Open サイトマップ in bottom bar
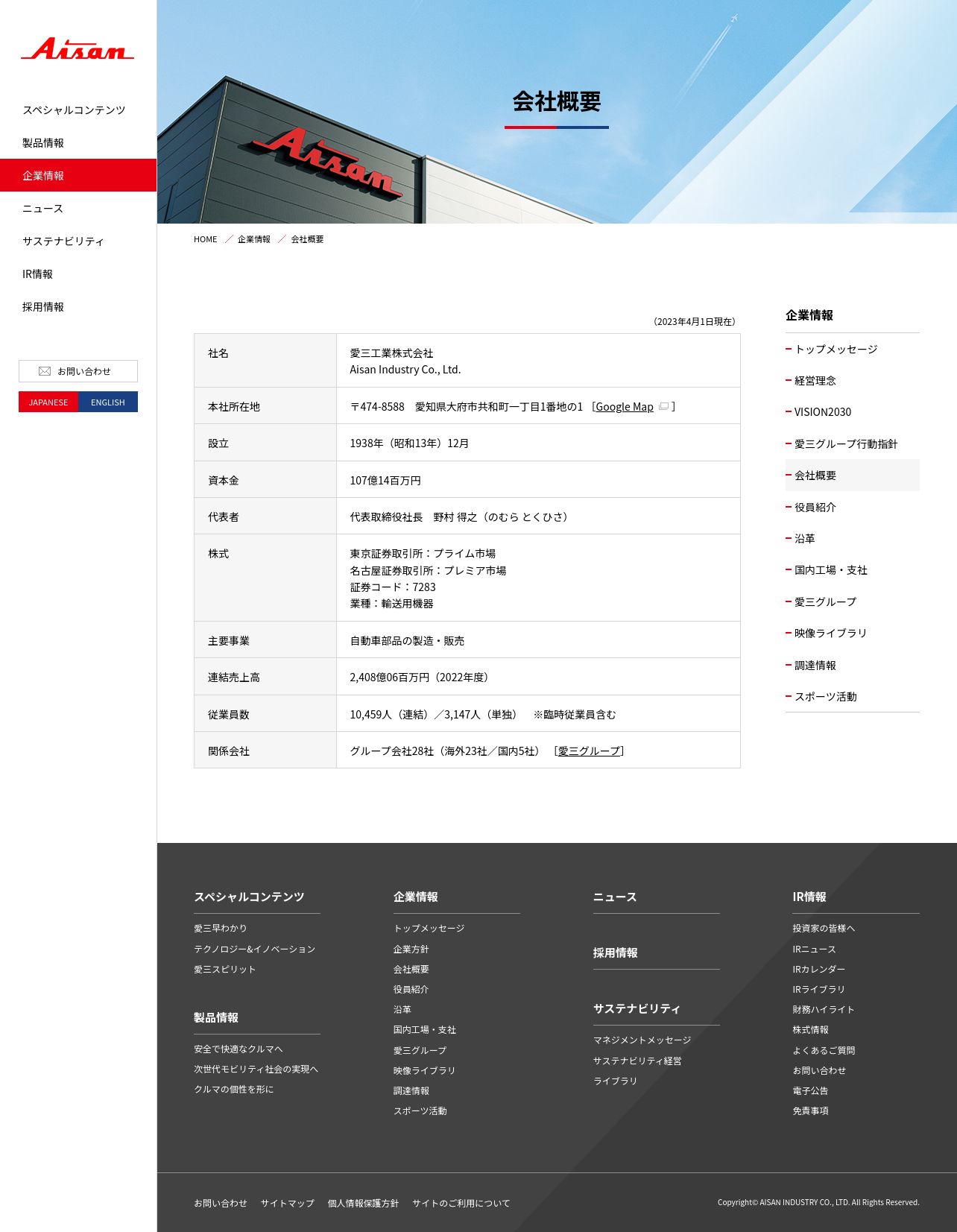This screenshot has width=957, height=1232. click(x=288, y=1204)
